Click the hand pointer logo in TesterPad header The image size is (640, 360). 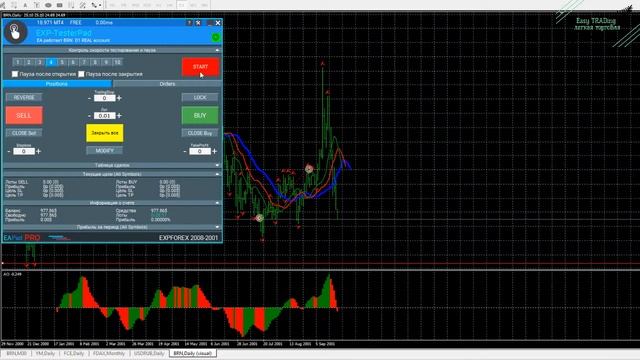16,32
